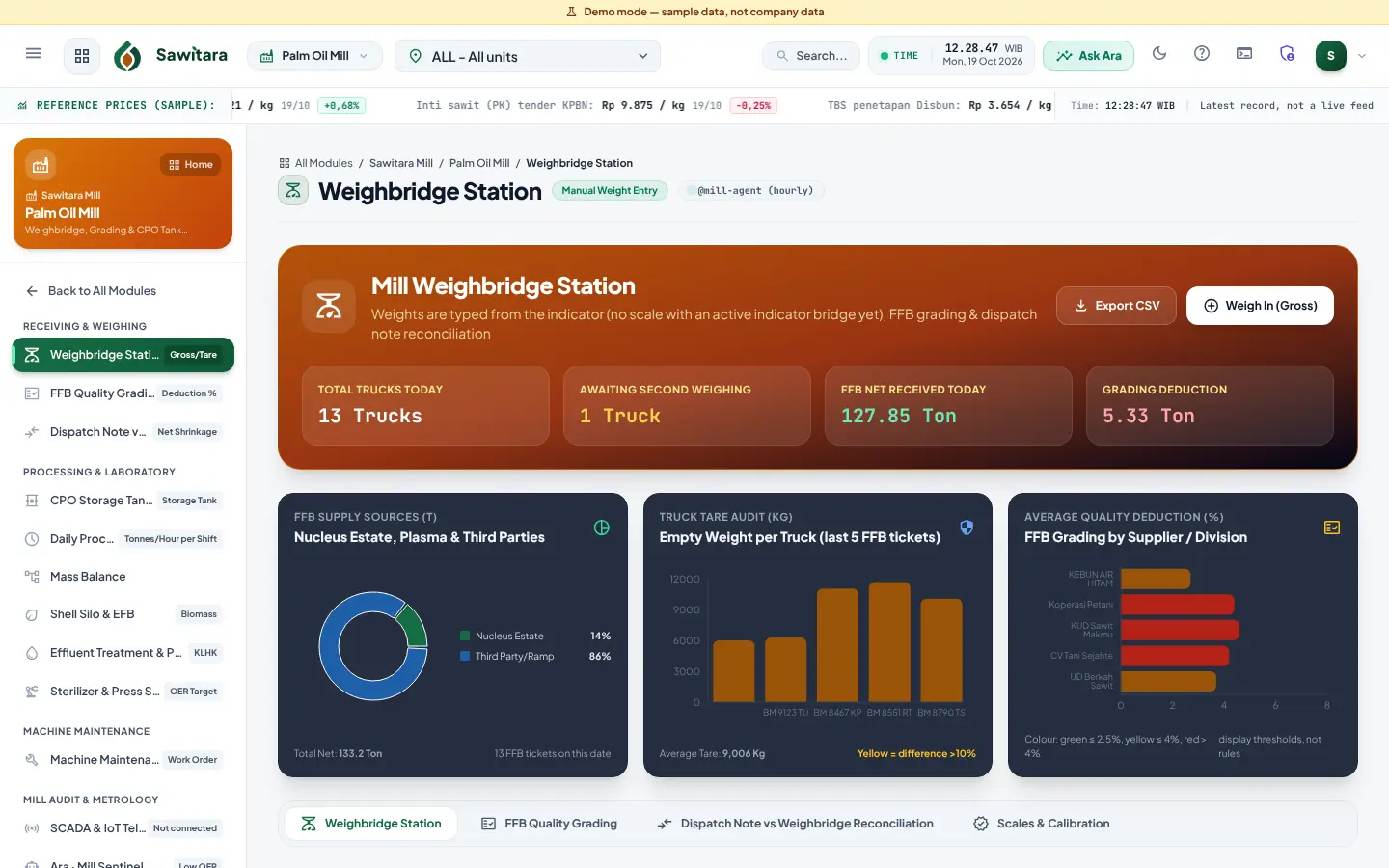Open the Palm Oil Mill dropdown
The image size is (1389, 868).
pyautogui.click(x=314, y=56)
